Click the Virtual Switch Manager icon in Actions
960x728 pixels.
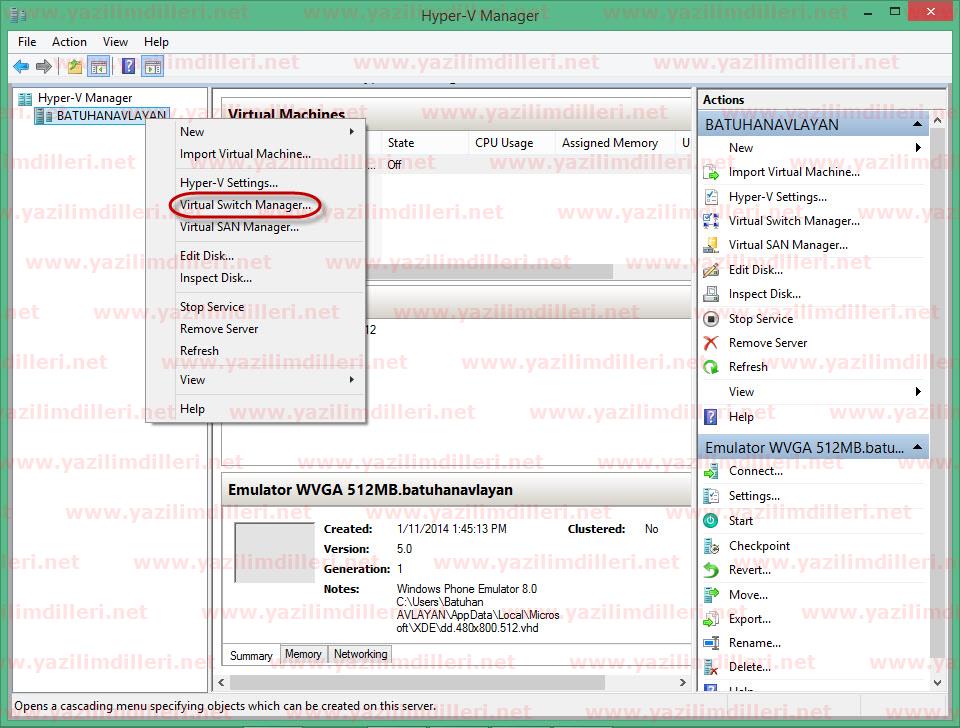pos(711,221)
